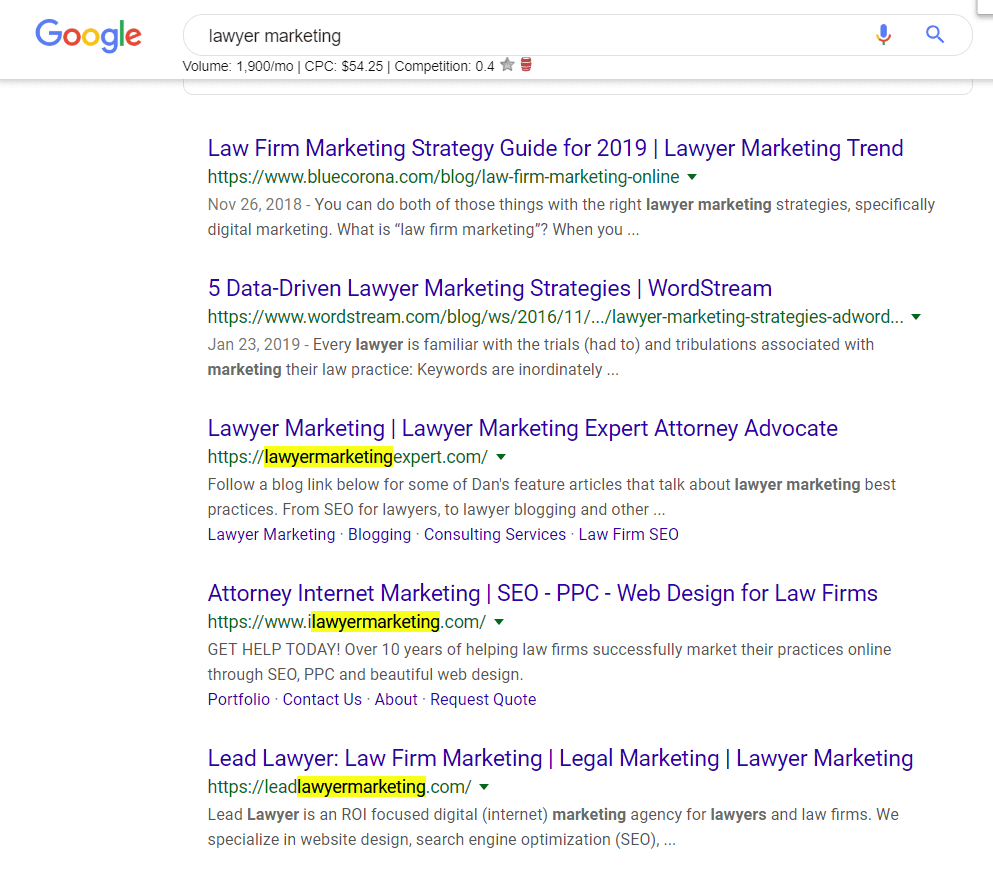Viewport: 993px width, 876px height.
Task: Click the blue magnifying glass search icon
Action: pos(935,36)
